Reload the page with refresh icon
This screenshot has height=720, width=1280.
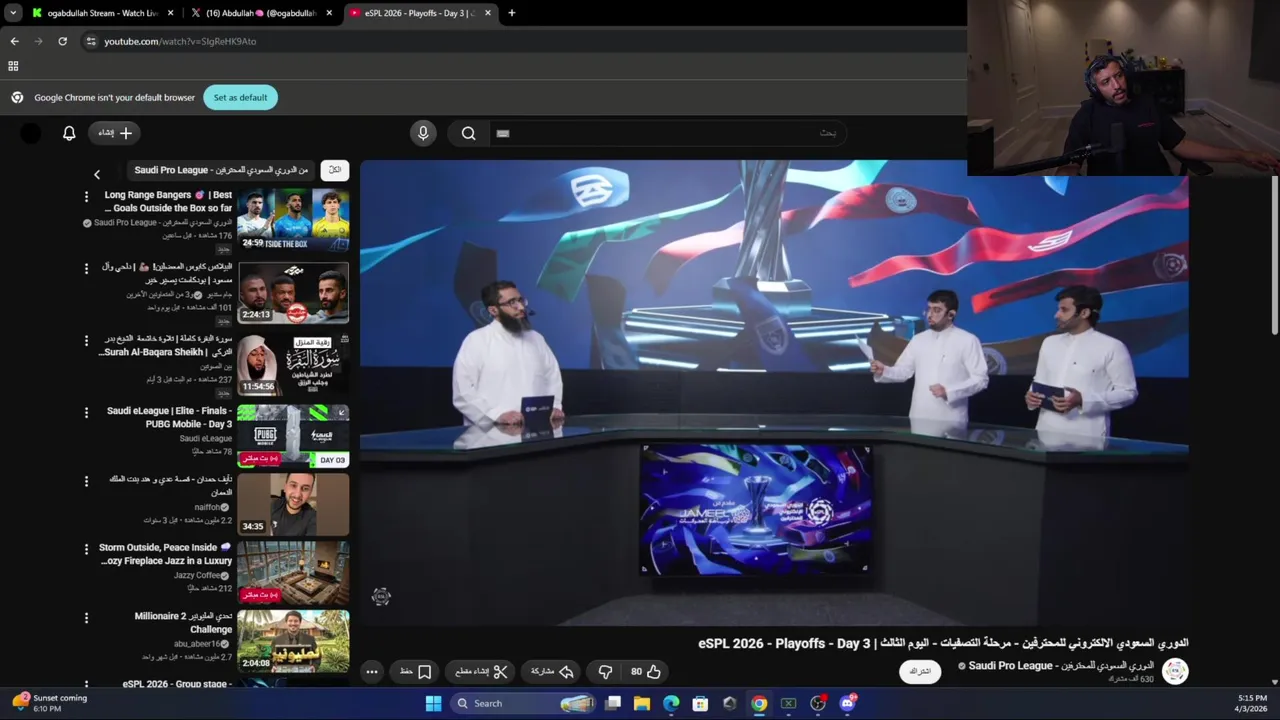[62, 41]
